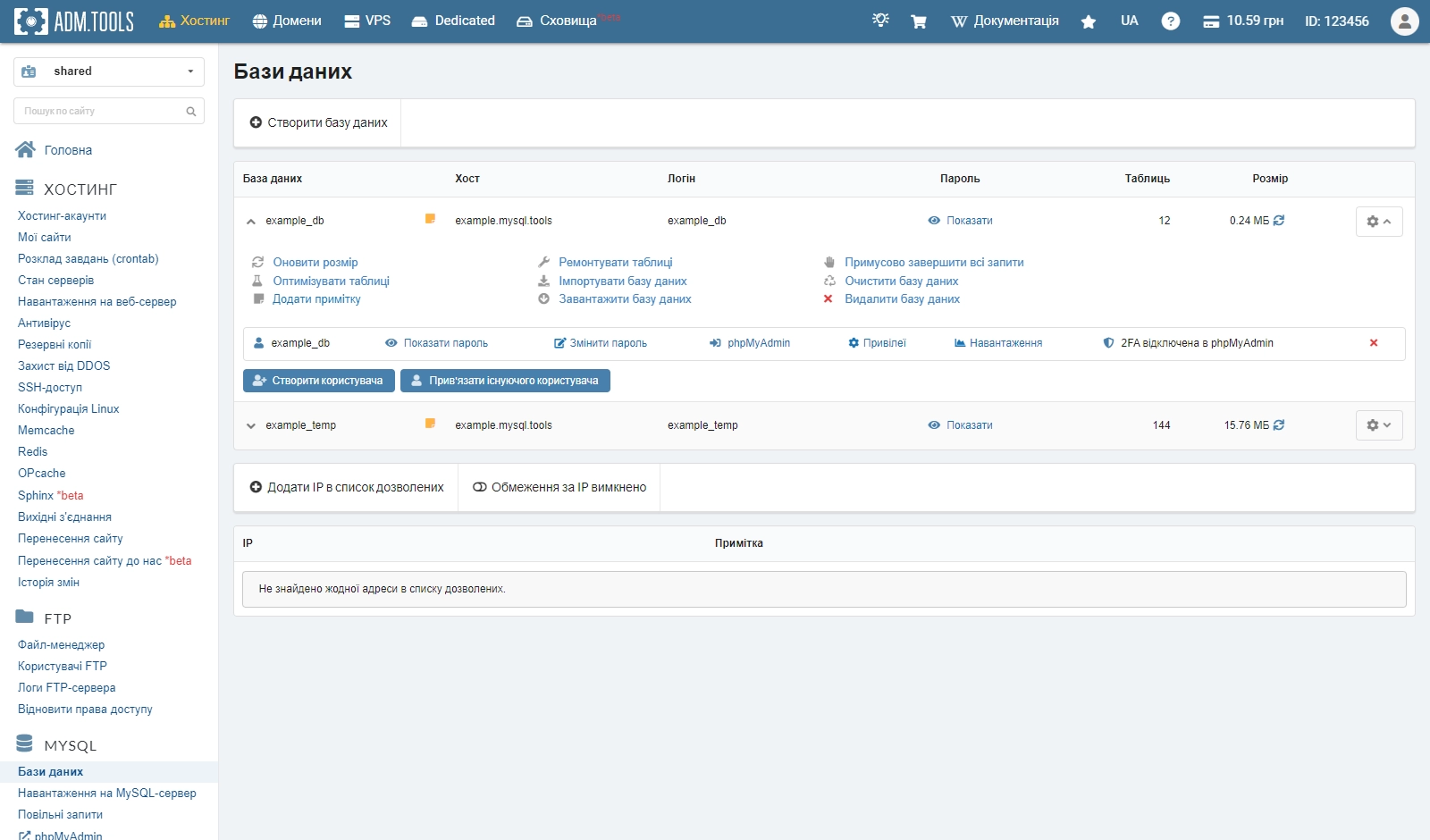
Task: Expand the example_temp database row
Action: (251, 425)
